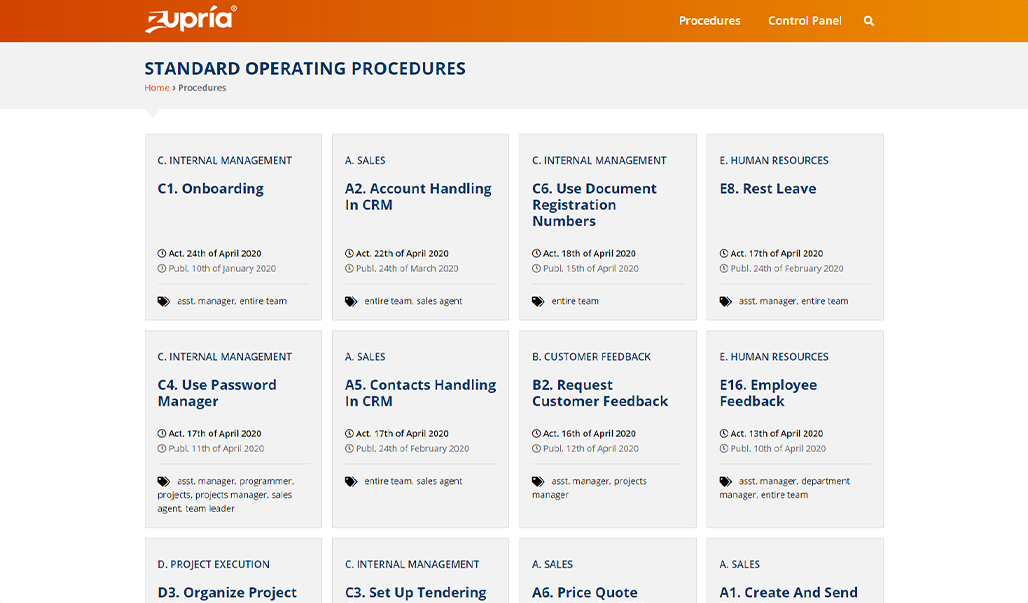Go to Home via breadcrumb link
The image size is (1028, 603).
pos(157,88)
